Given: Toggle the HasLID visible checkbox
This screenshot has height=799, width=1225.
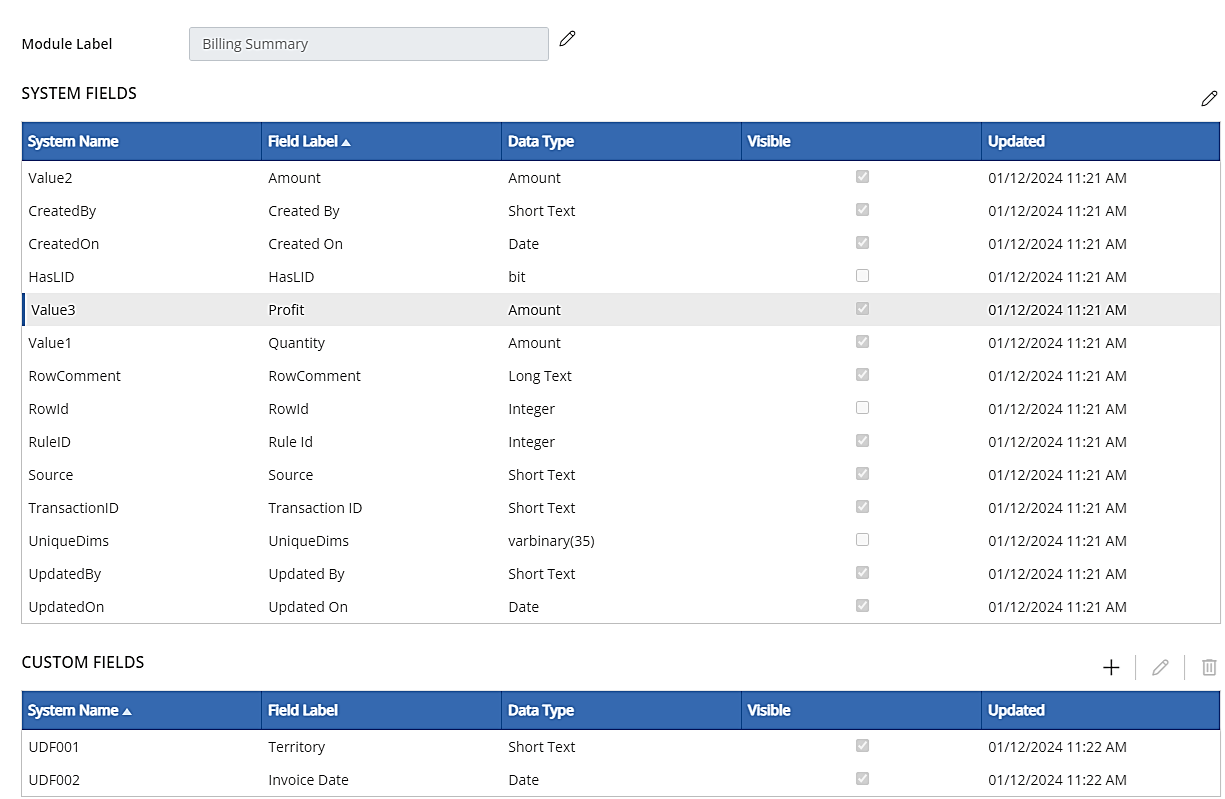Looking at the screenshot, I should (x=862, y=275).
